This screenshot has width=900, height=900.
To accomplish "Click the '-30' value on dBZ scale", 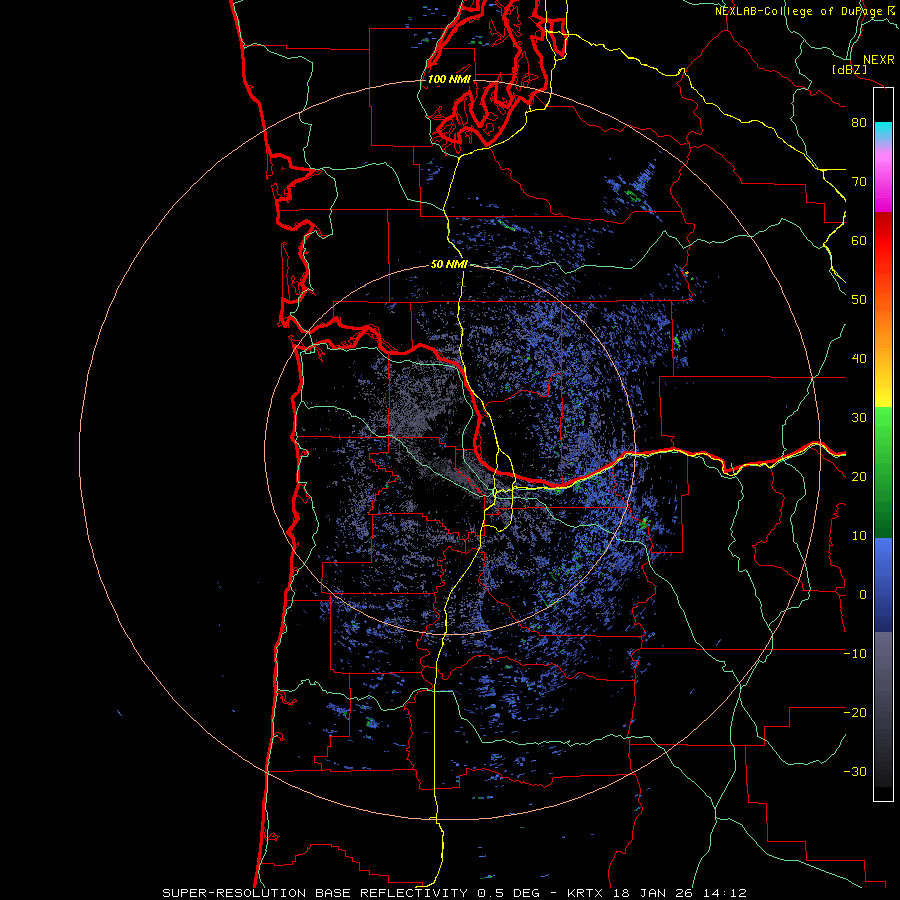I will click(855, 771).
